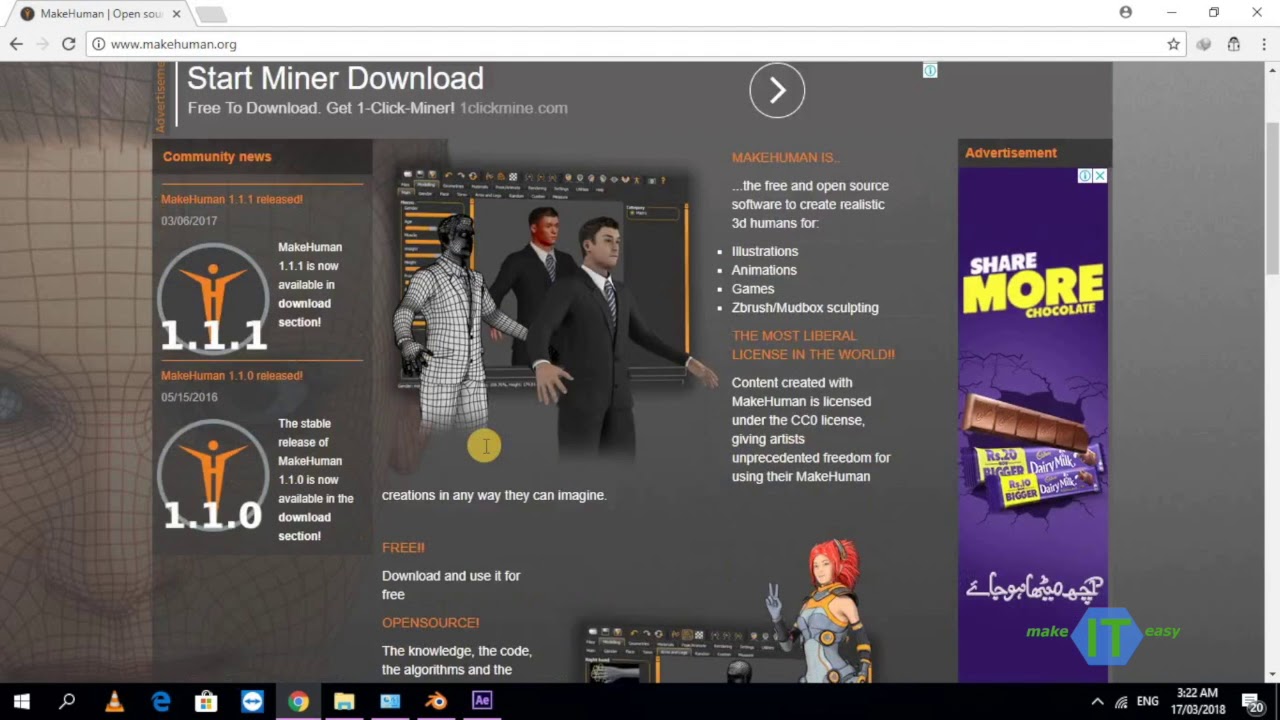Show hidden system tray icons
This screenshot has width=1280, height=720.
(x=1097, y=701)
